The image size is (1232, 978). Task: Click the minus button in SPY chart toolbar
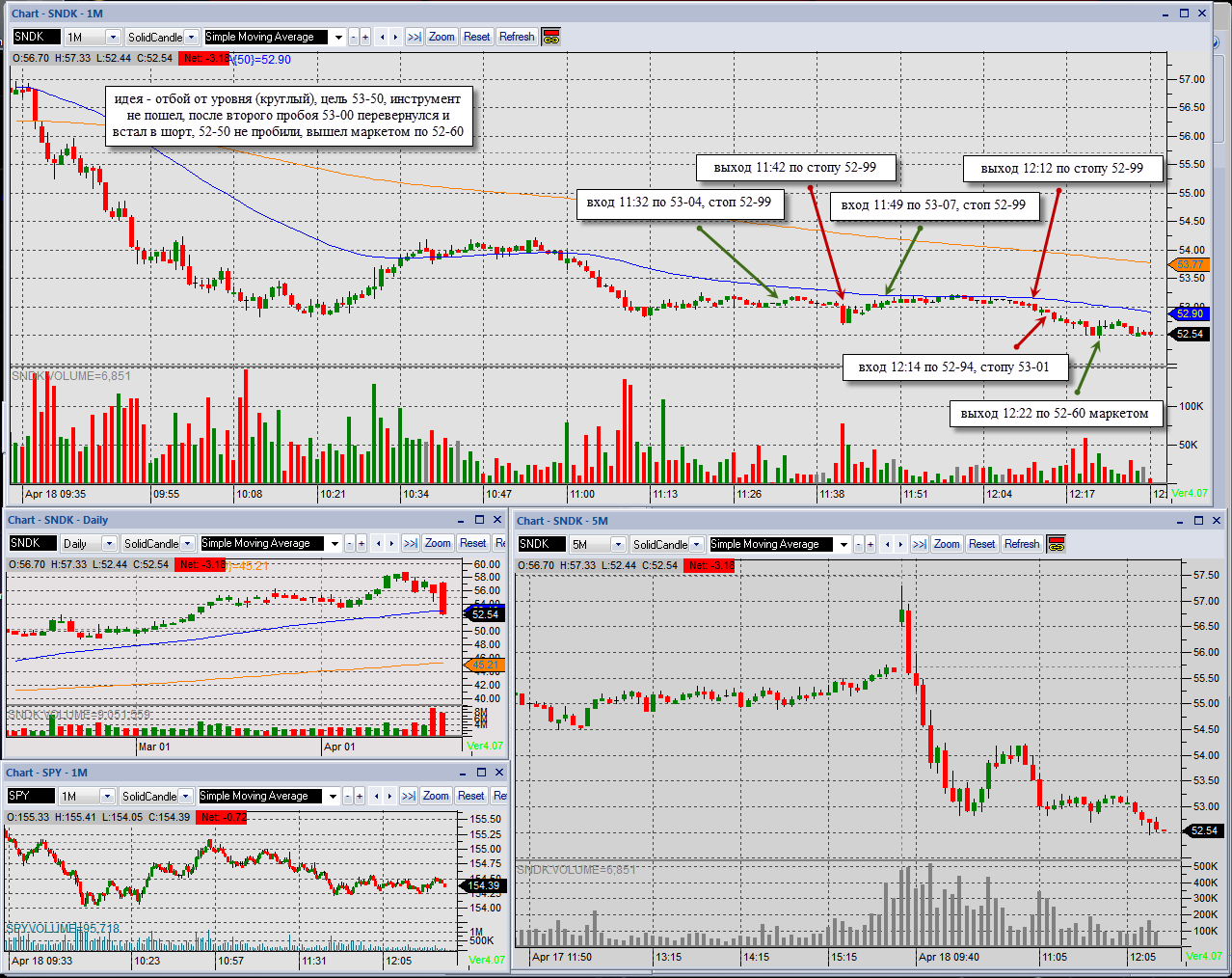(x=348, y=796)
